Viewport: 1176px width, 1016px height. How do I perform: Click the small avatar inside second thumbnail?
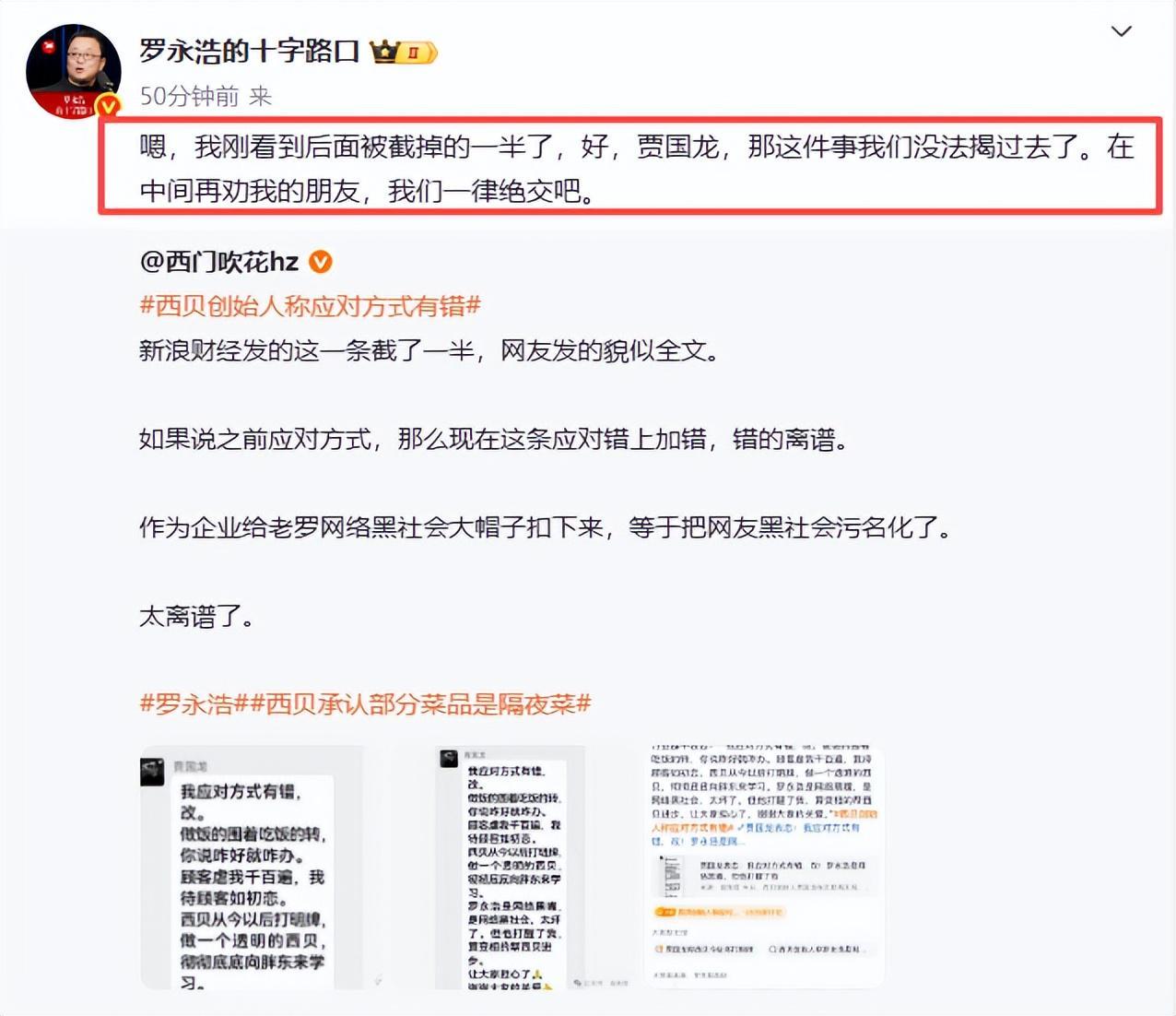coord(449,758)
